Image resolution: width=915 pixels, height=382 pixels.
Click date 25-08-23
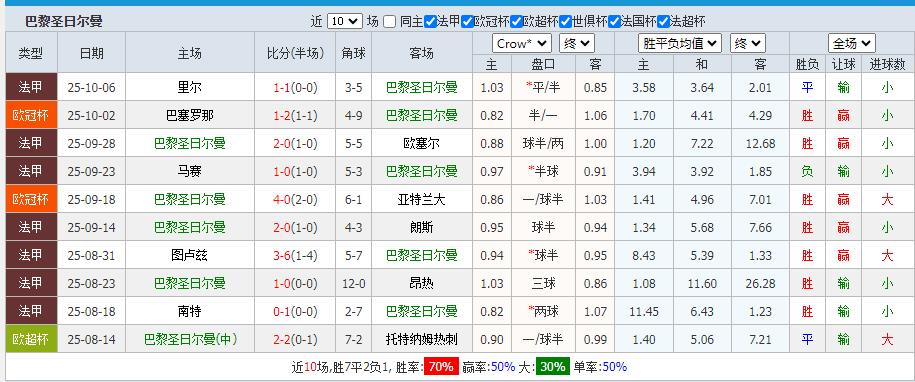(92, 283)
